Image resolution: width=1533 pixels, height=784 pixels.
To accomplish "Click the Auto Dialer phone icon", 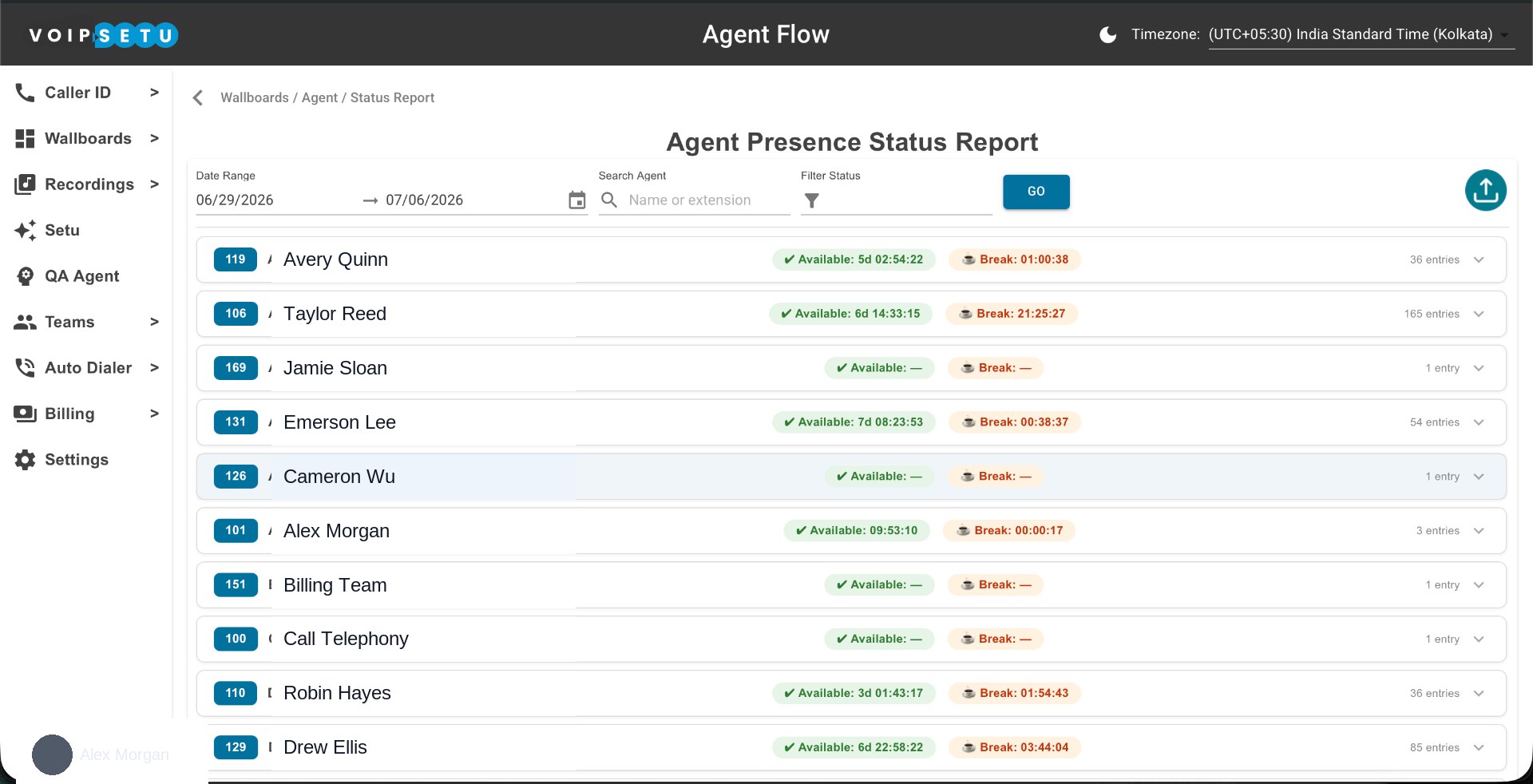I will pyautogui.click(x=25, y=368).
